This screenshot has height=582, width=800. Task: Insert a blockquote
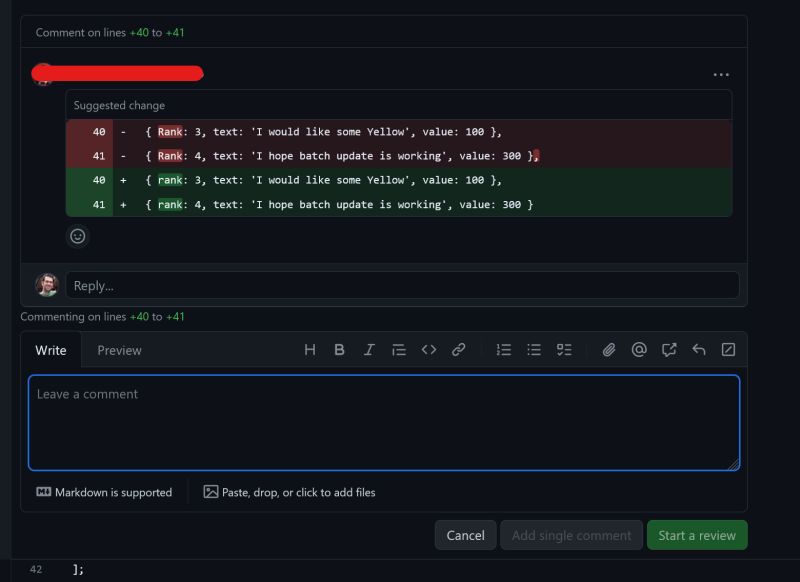click(399, 349)
